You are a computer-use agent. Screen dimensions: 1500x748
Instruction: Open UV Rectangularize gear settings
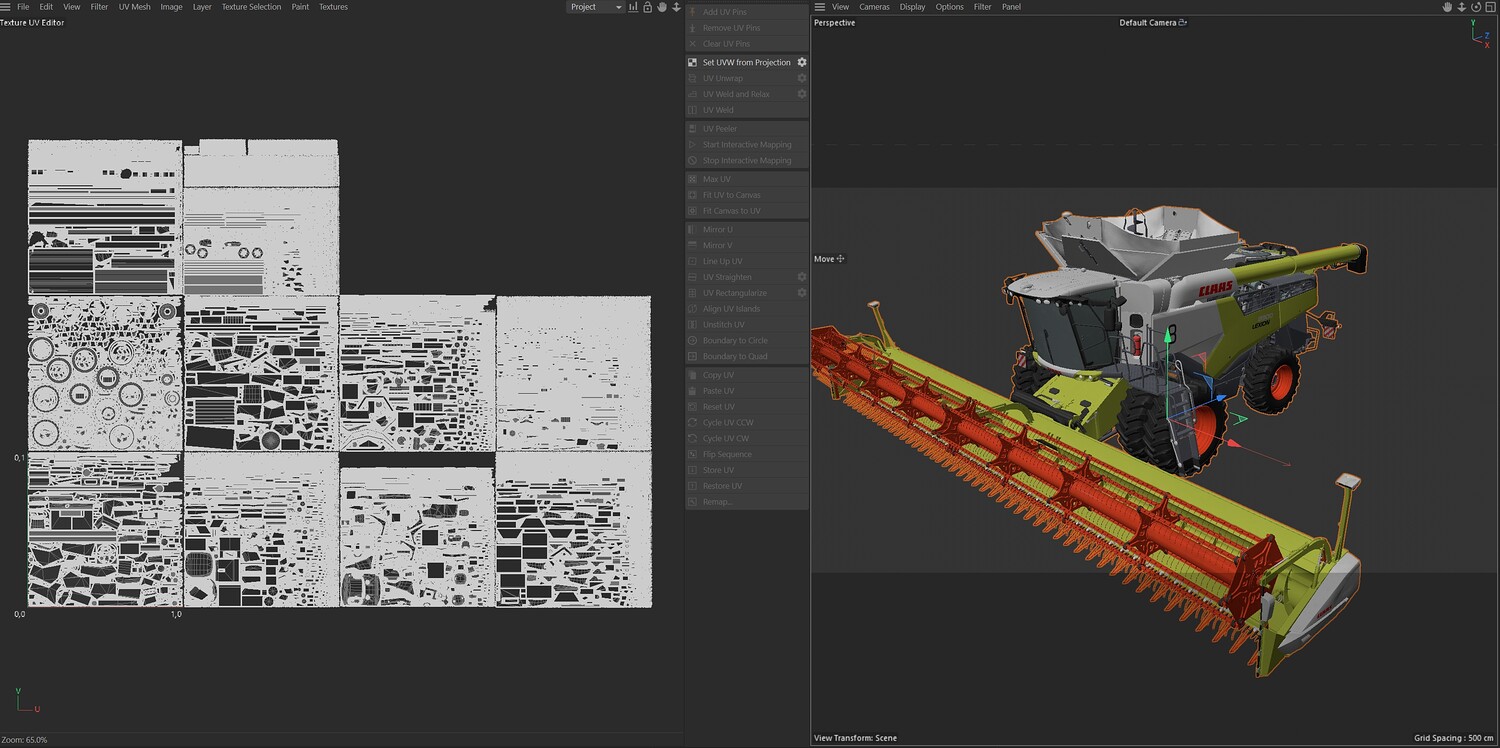tap(801, 293)
